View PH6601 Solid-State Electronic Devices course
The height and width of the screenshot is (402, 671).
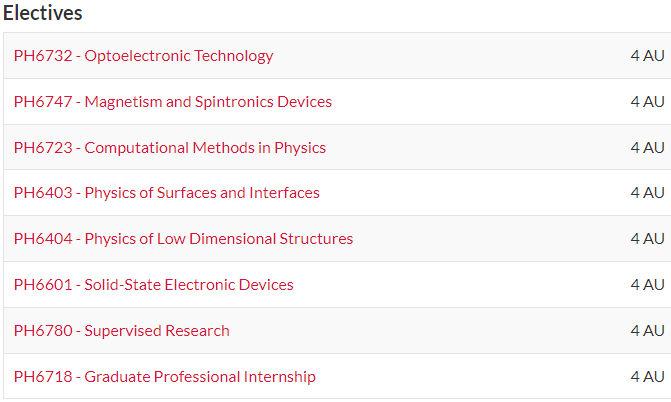(x=154, y=285)
